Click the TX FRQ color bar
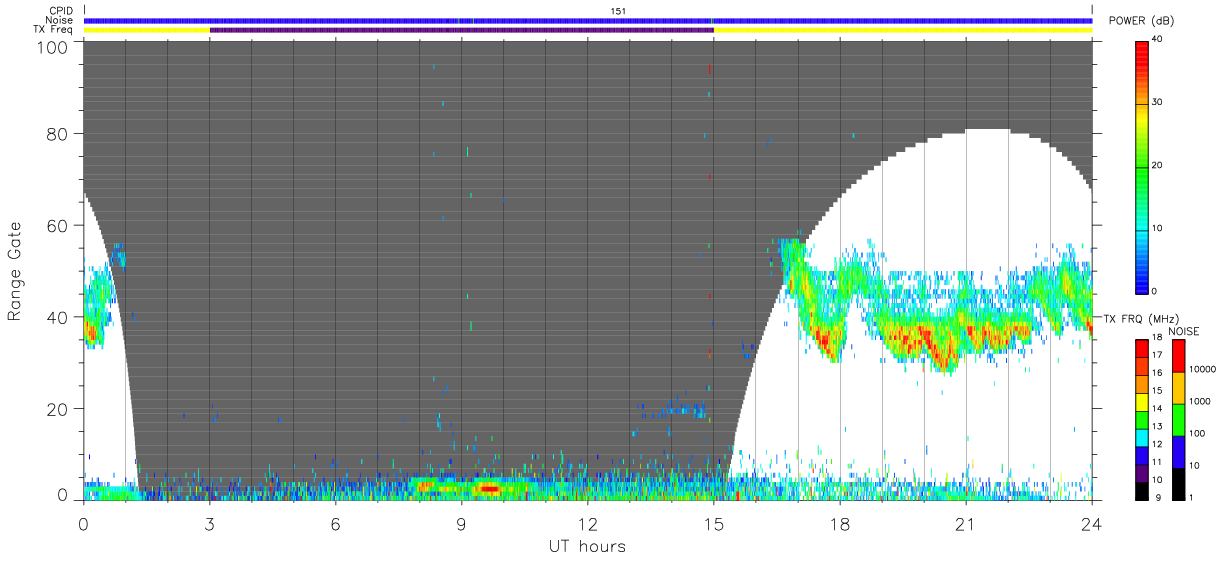The width and height of the screenshot is (1228, 567). [1142, 420]
